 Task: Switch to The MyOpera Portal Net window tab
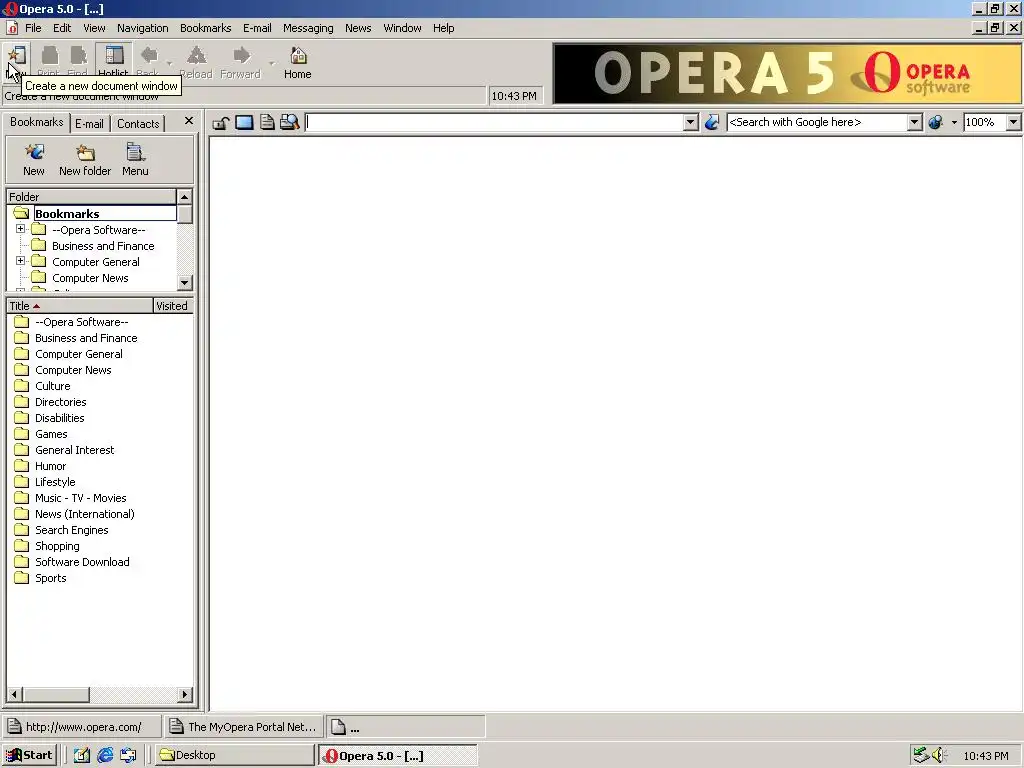click(x=244, y=727)
